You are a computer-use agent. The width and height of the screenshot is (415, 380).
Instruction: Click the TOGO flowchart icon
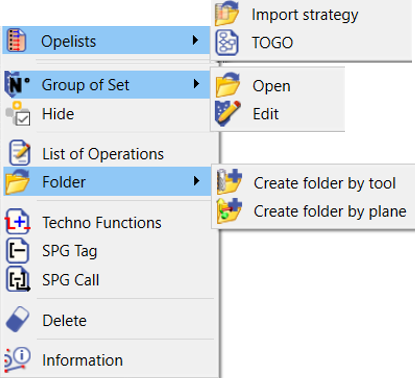pos(227,43)
